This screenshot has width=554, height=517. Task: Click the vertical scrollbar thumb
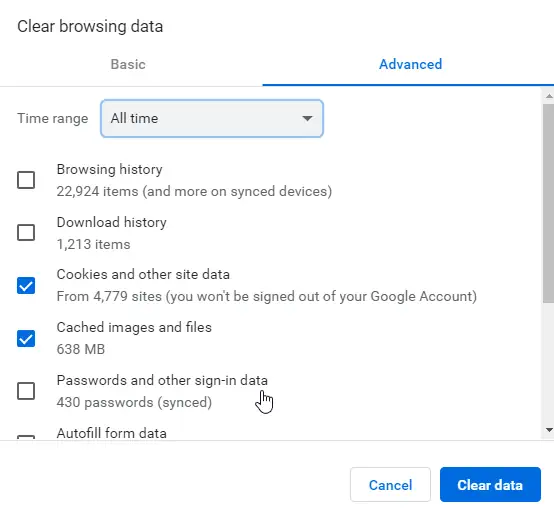click(549, 203)
